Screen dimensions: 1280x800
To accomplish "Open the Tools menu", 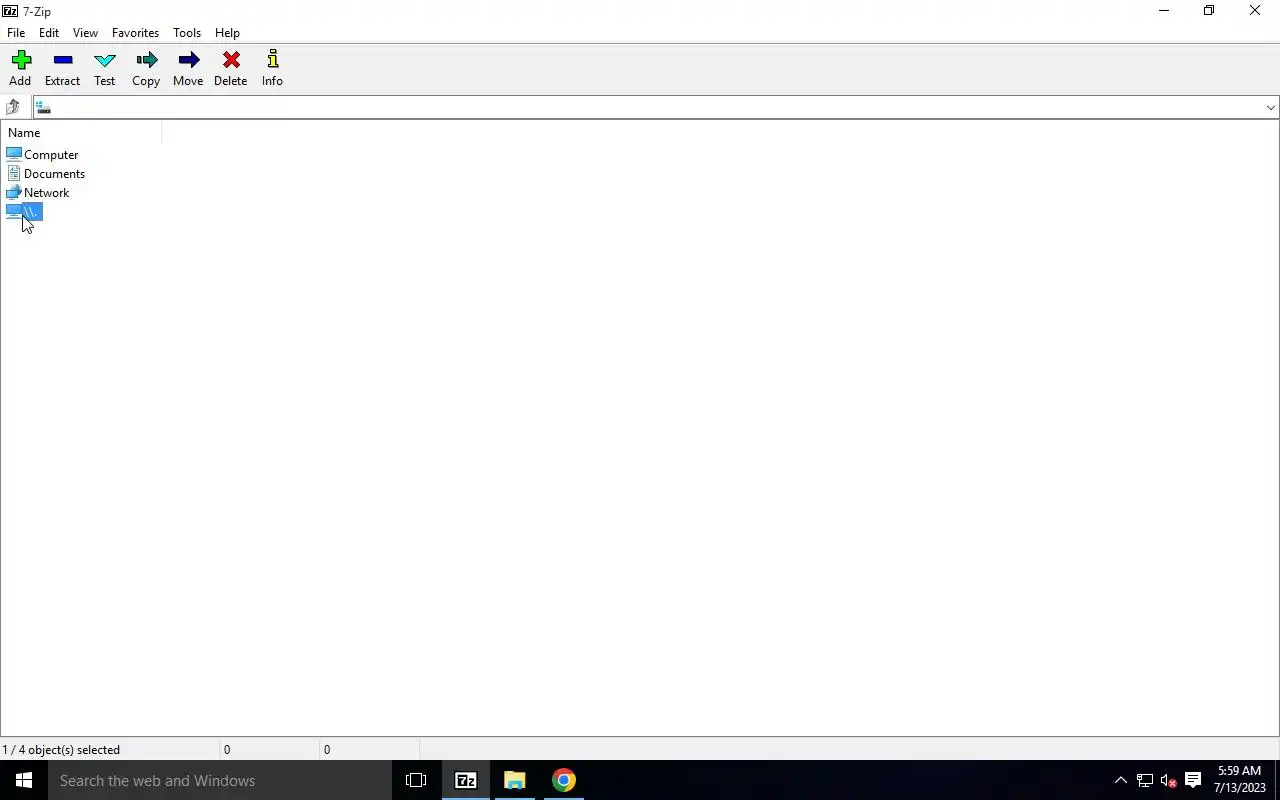I will point(187,33).
